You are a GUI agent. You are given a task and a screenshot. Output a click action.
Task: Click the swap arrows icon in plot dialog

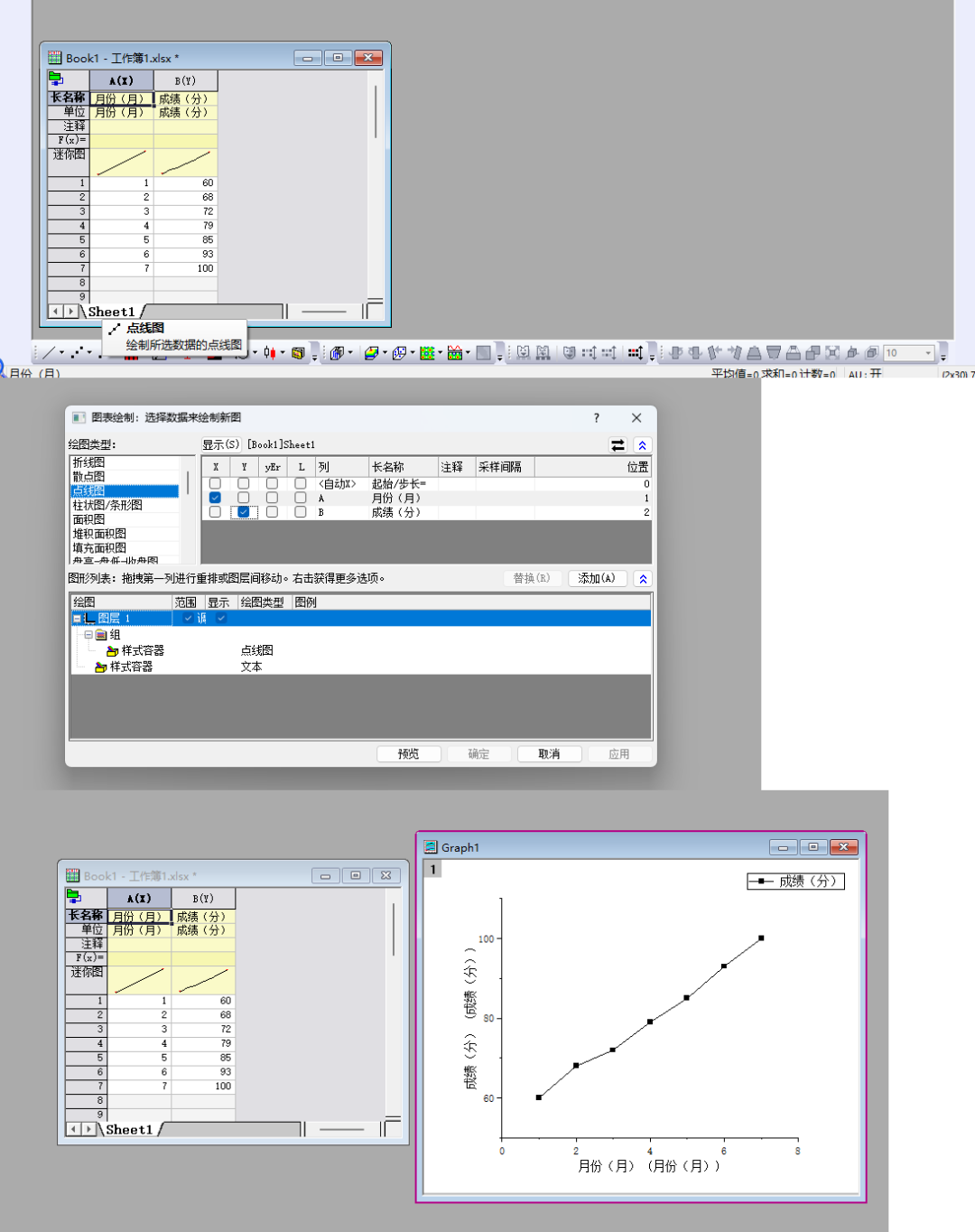coord(617,444)
